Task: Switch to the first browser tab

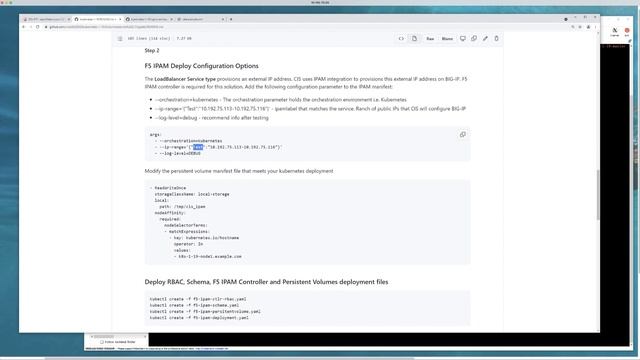Action: 46,19
